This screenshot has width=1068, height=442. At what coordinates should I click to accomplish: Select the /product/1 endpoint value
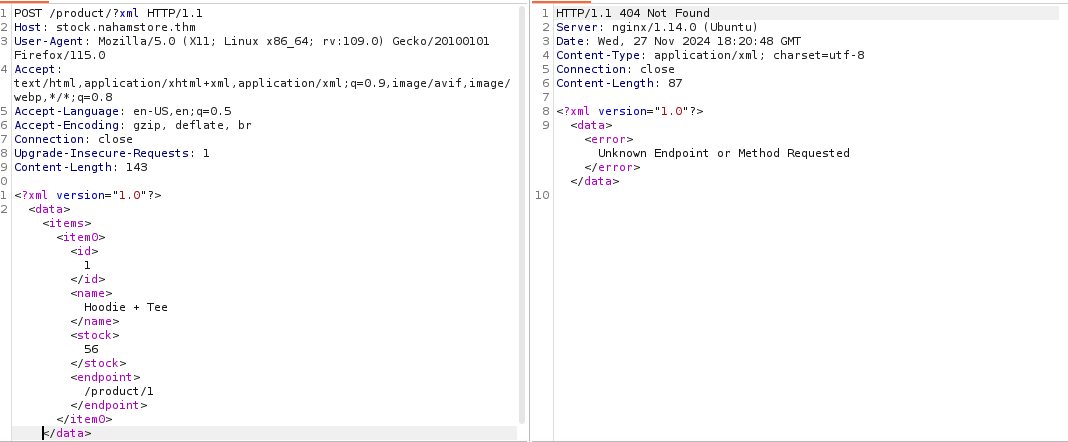pyautogui.click(x=119, y=391)
